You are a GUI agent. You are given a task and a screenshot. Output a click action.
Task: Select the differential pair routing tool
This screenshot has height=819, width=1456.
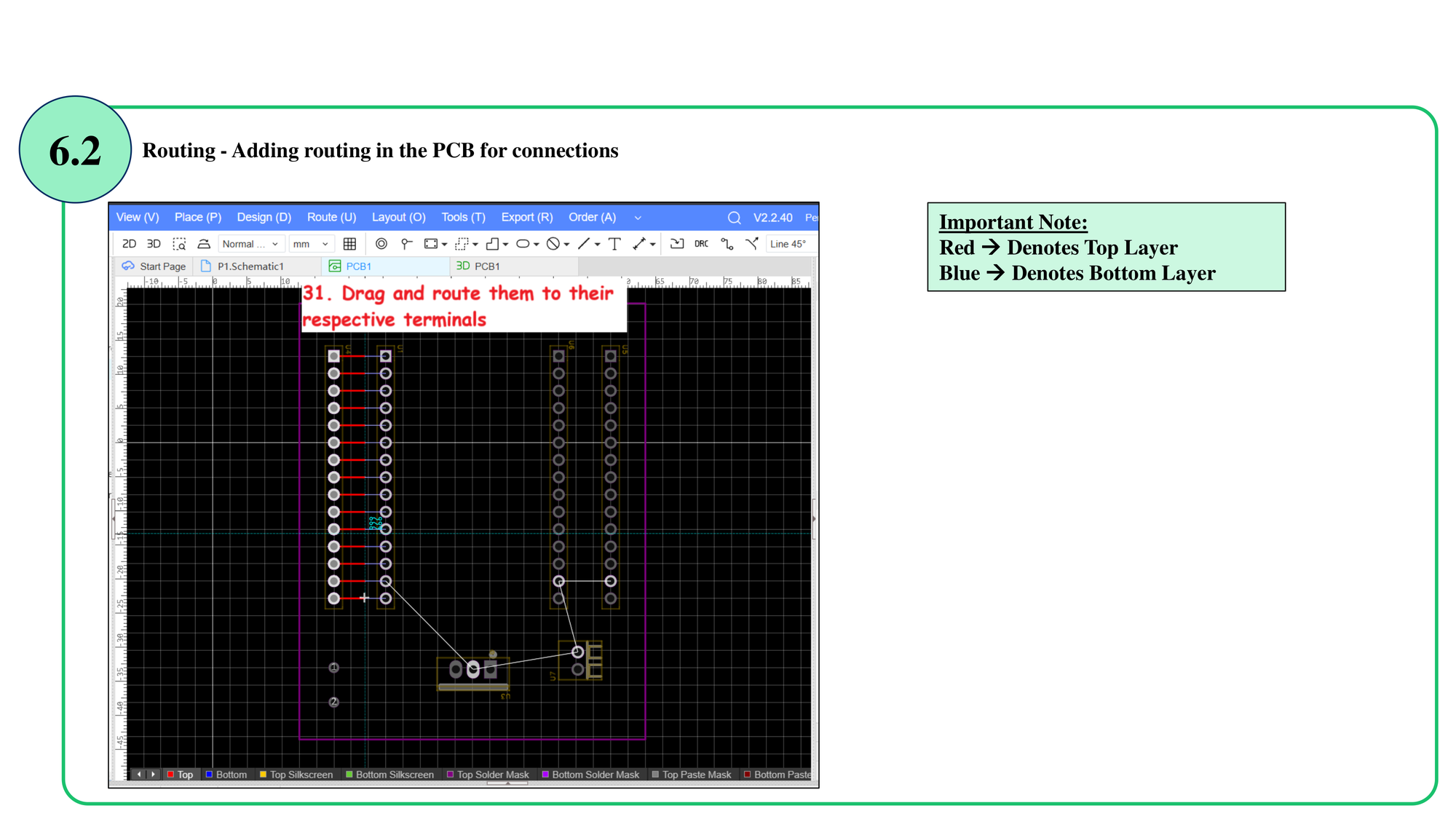coord(752,244)
